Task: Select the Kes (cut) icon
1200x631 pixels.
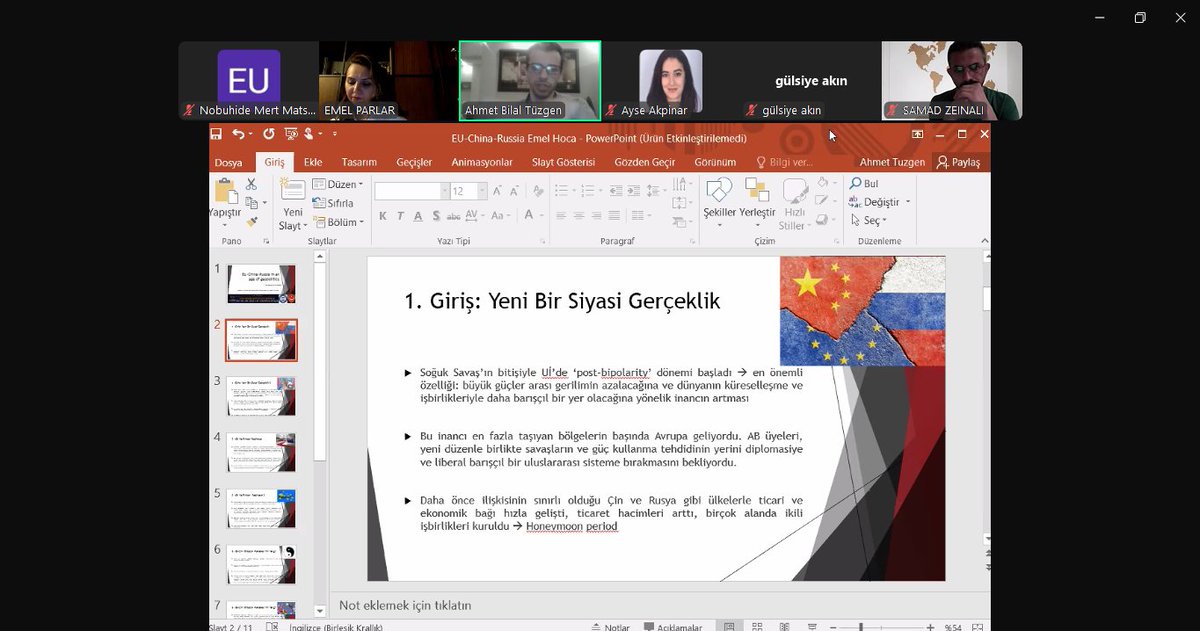Action: (251, 184)
